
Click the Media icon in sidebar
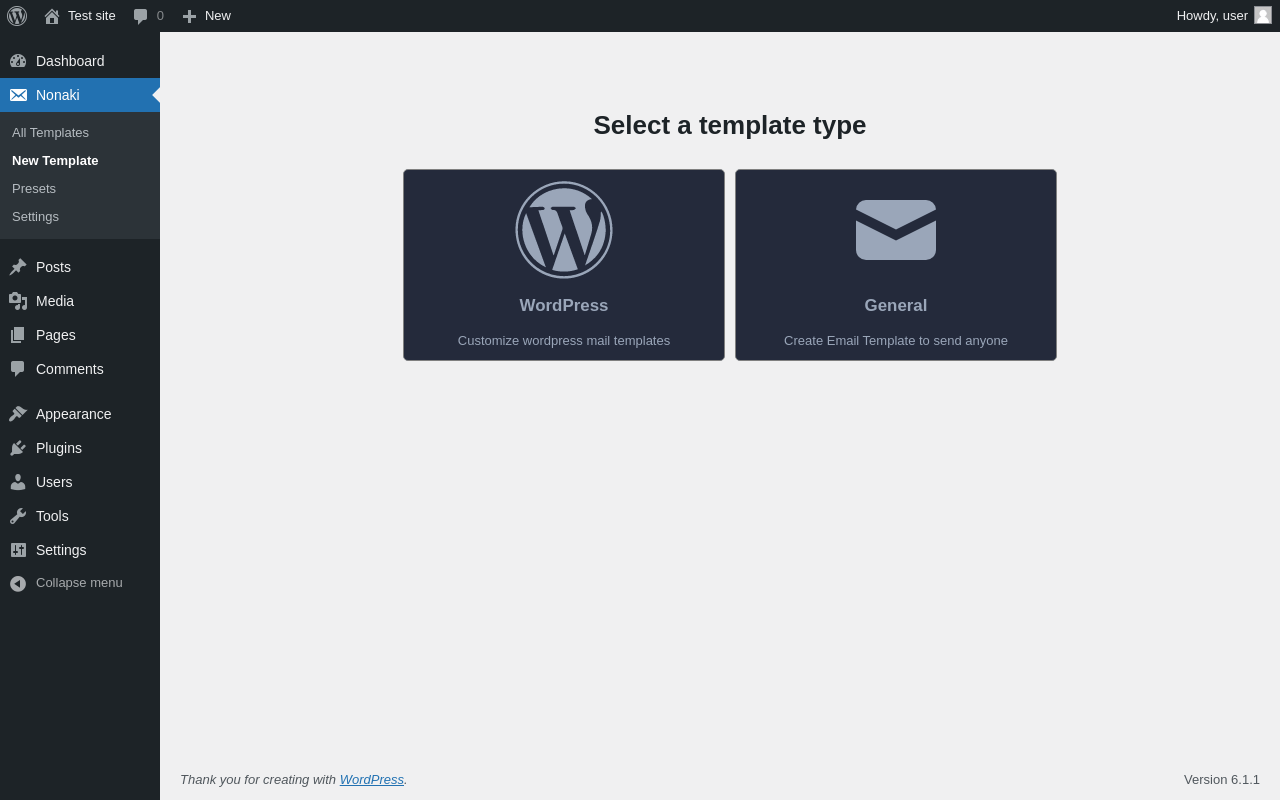click(x=18, y=301)
